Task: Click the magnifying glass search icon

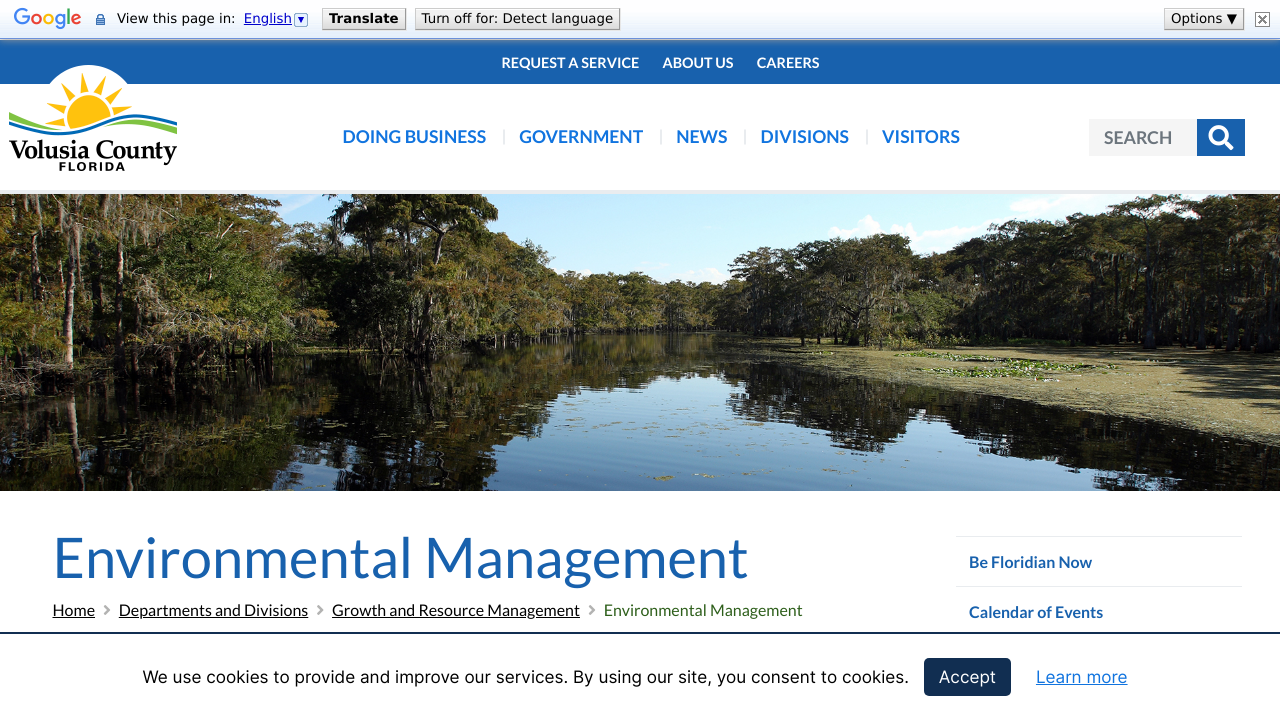Action: (x=1220, y=138)
